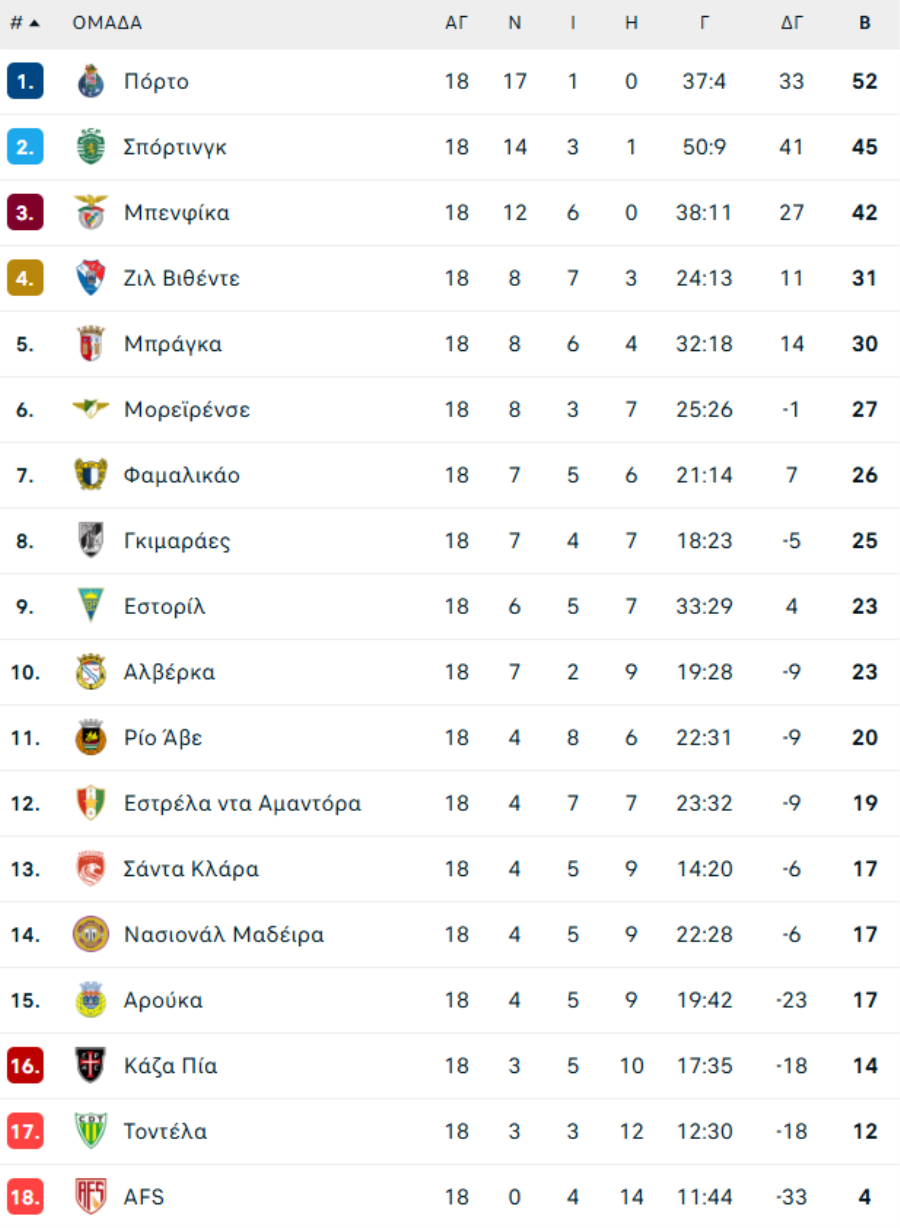The height and width of the screenshot is (1228, 900).
Task: Click the AFS team crest icon
Action: tap(91, 1197)
